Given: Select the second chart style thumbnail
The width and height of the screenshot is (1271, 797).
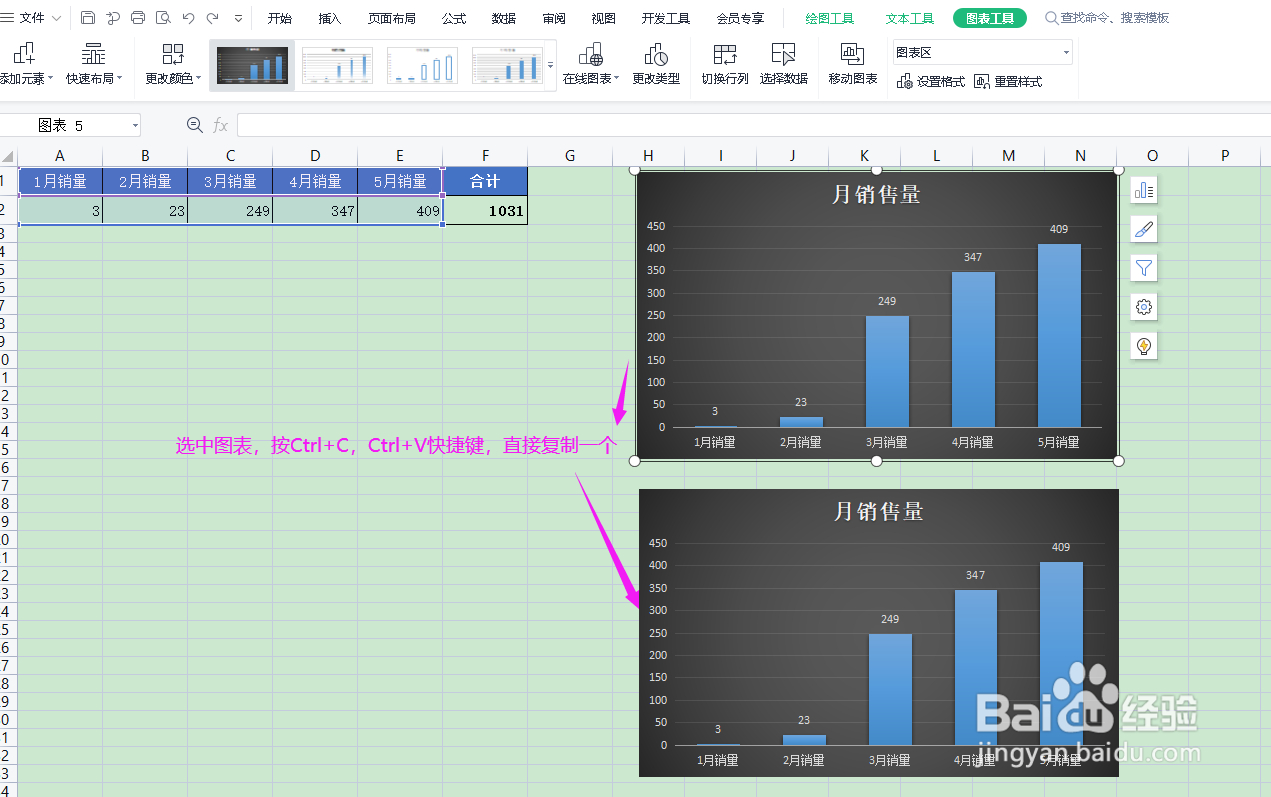Looking at the screenshot, I should (337, 65).
